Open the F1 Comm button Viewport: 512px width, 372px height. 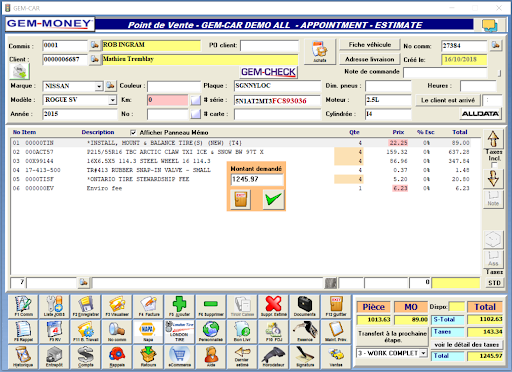point(23,306)
